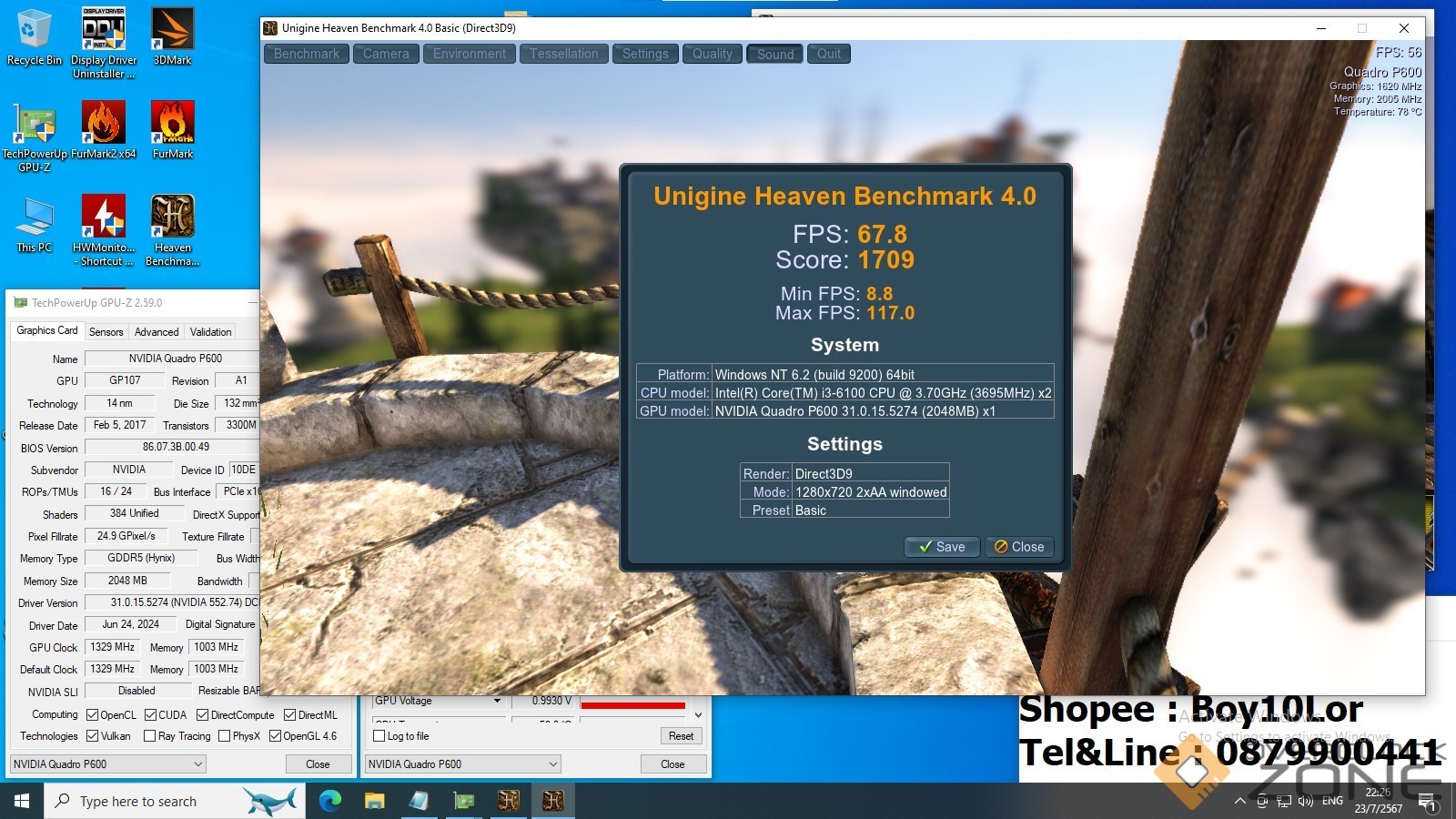Click the Unigine Heaven window title icon
This screenshot has width=1456, height=819.
pyautogui.click(x=270, y=28)
